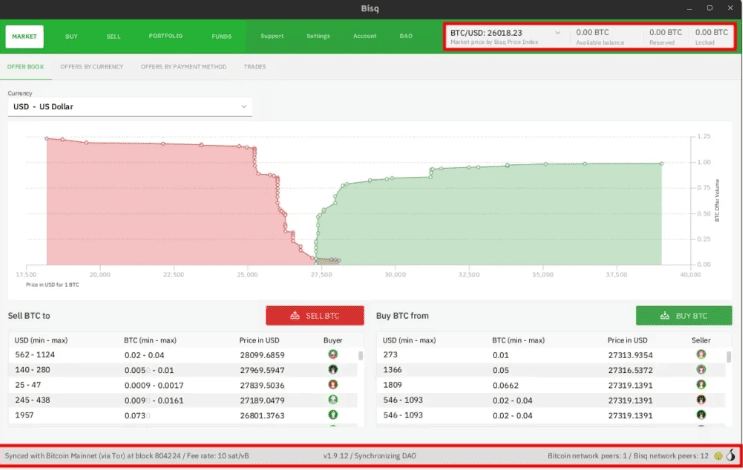
Task: Open the Funds section
Action: point(221,36)
